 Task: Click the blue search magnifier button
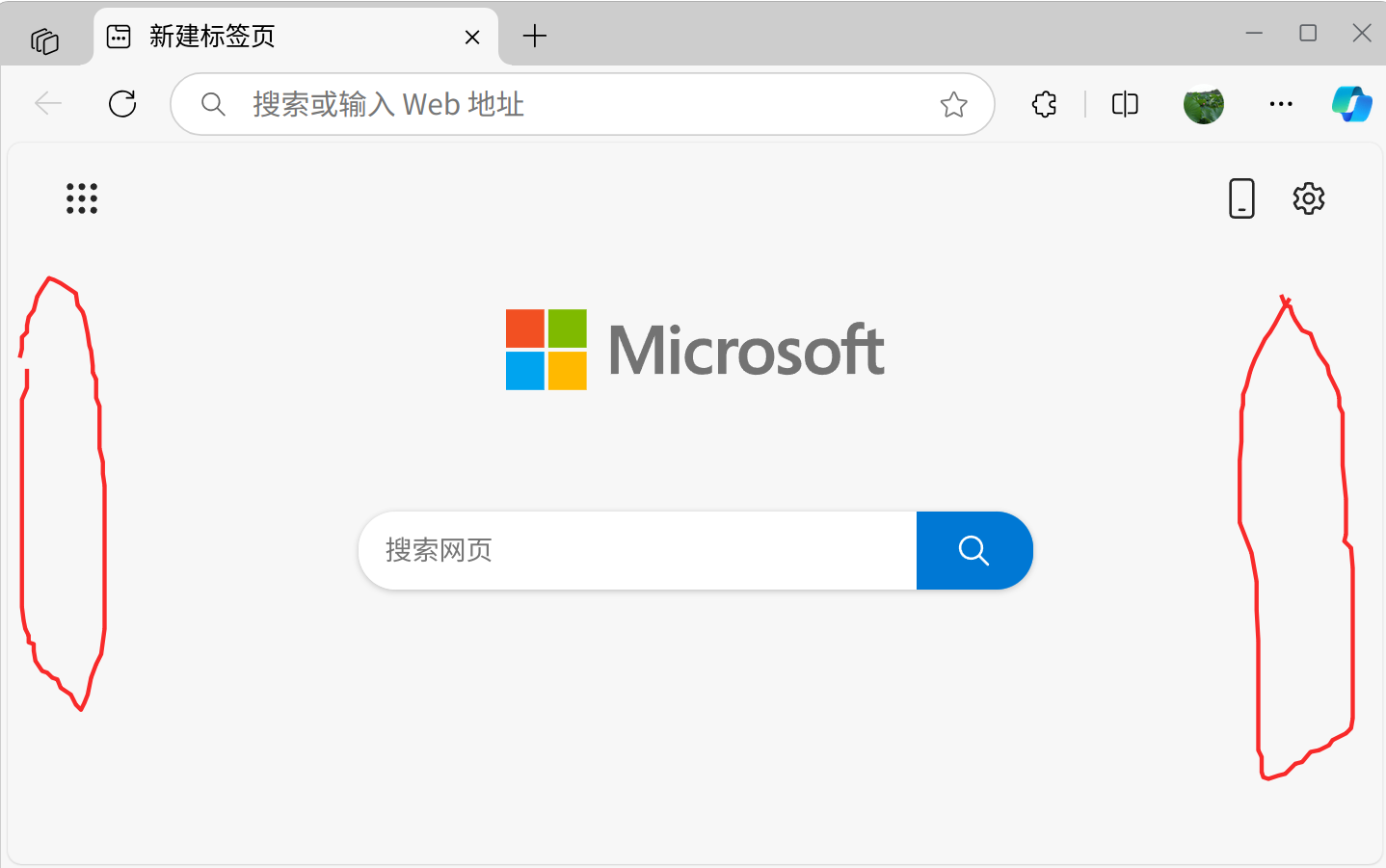point(974,550)
